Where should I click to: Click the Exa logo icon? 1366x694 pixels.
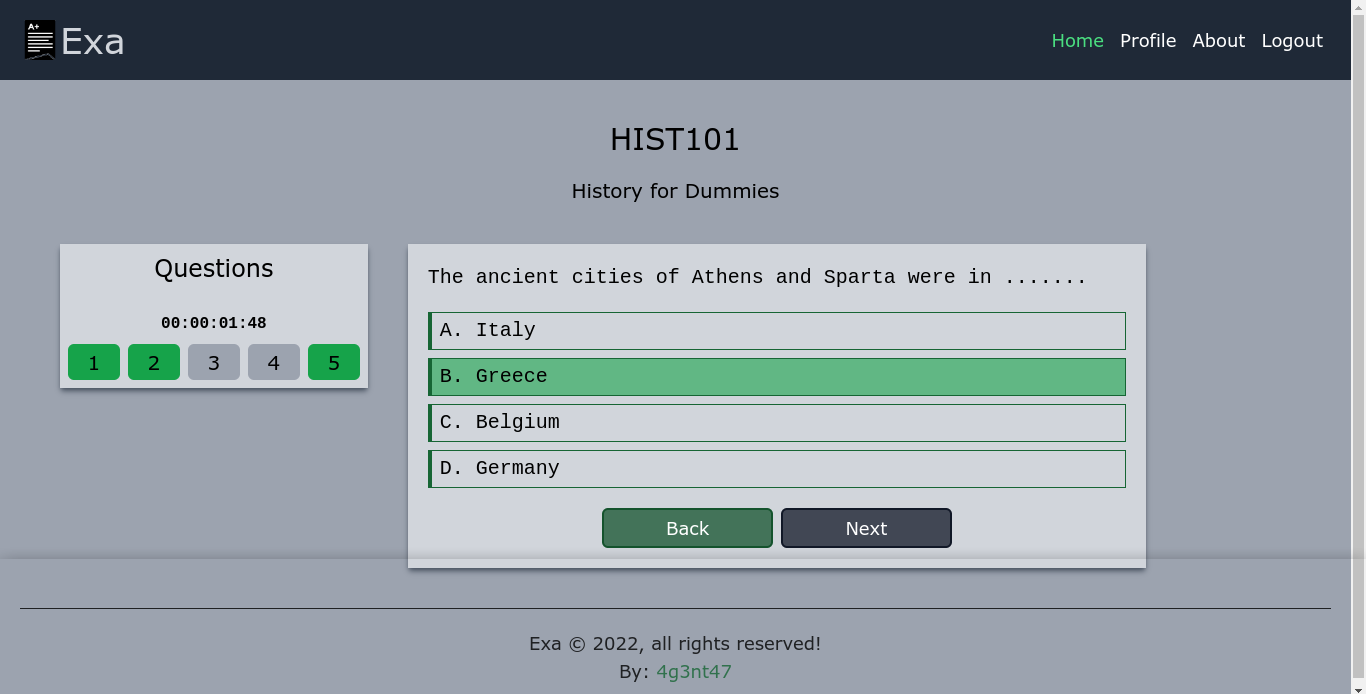tap(40, 40)
